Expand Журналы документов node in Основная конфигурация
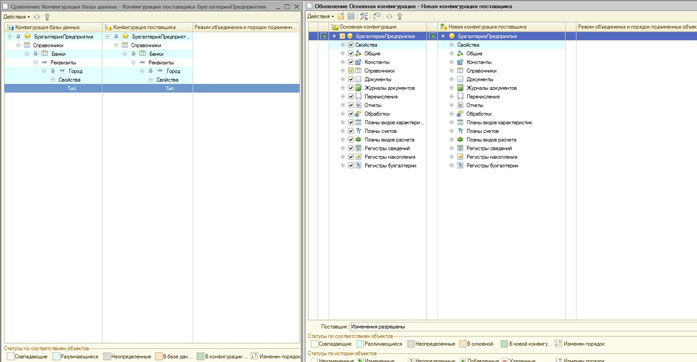 pyautogui.click(x=343, y=88)
